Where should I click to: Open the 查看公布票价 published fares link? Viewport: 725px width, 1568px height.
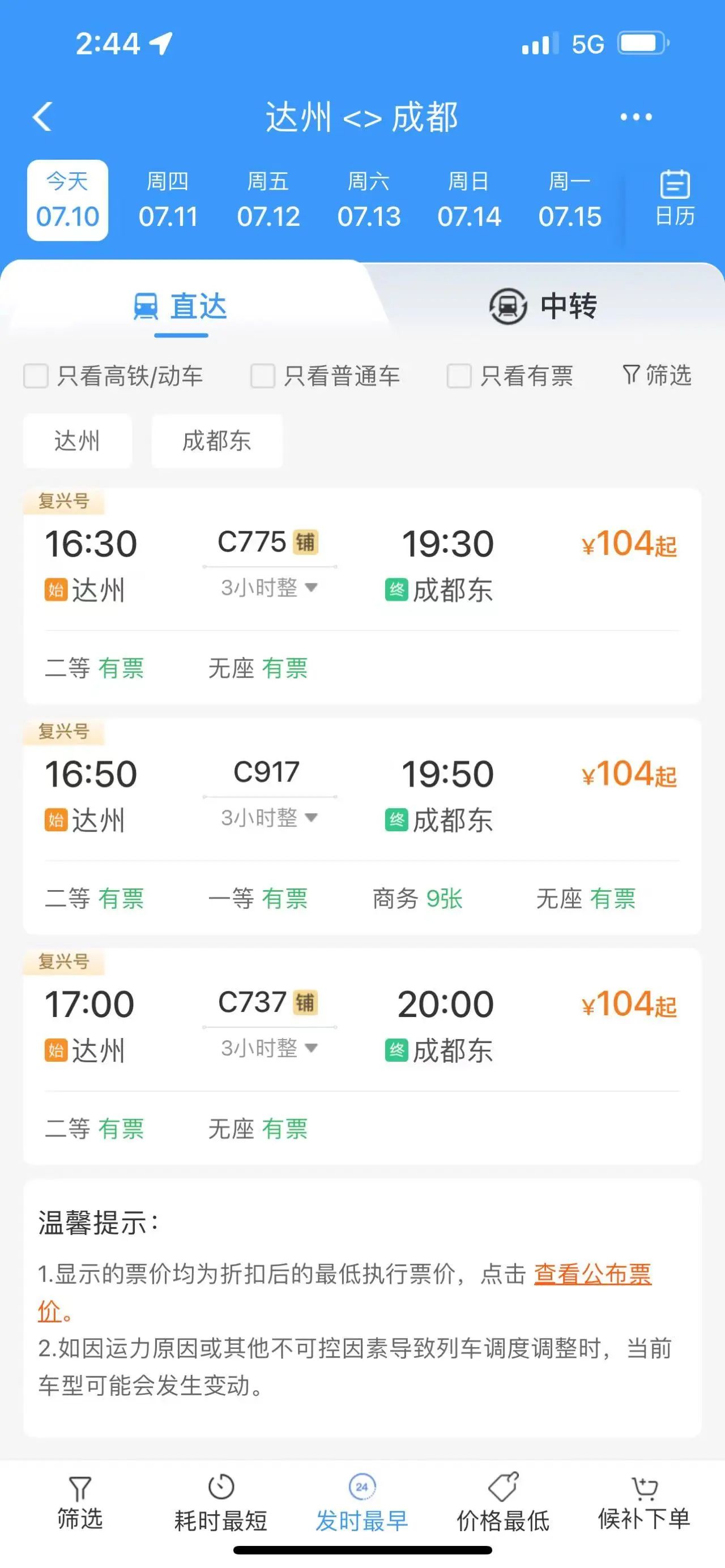pyautogui.click(x=592, y=1274)
